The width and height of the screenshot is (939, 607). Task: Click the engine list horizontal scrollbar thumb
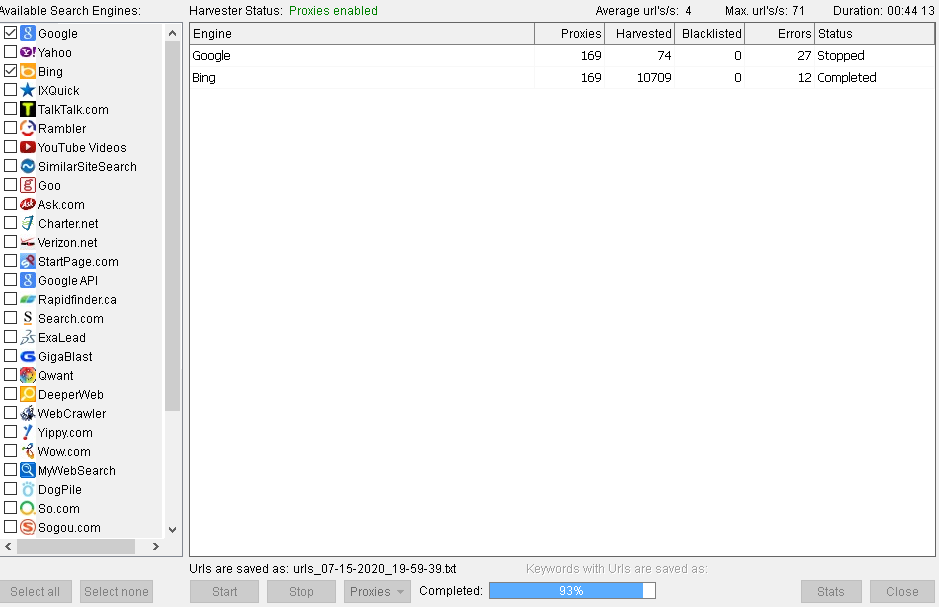76,546
